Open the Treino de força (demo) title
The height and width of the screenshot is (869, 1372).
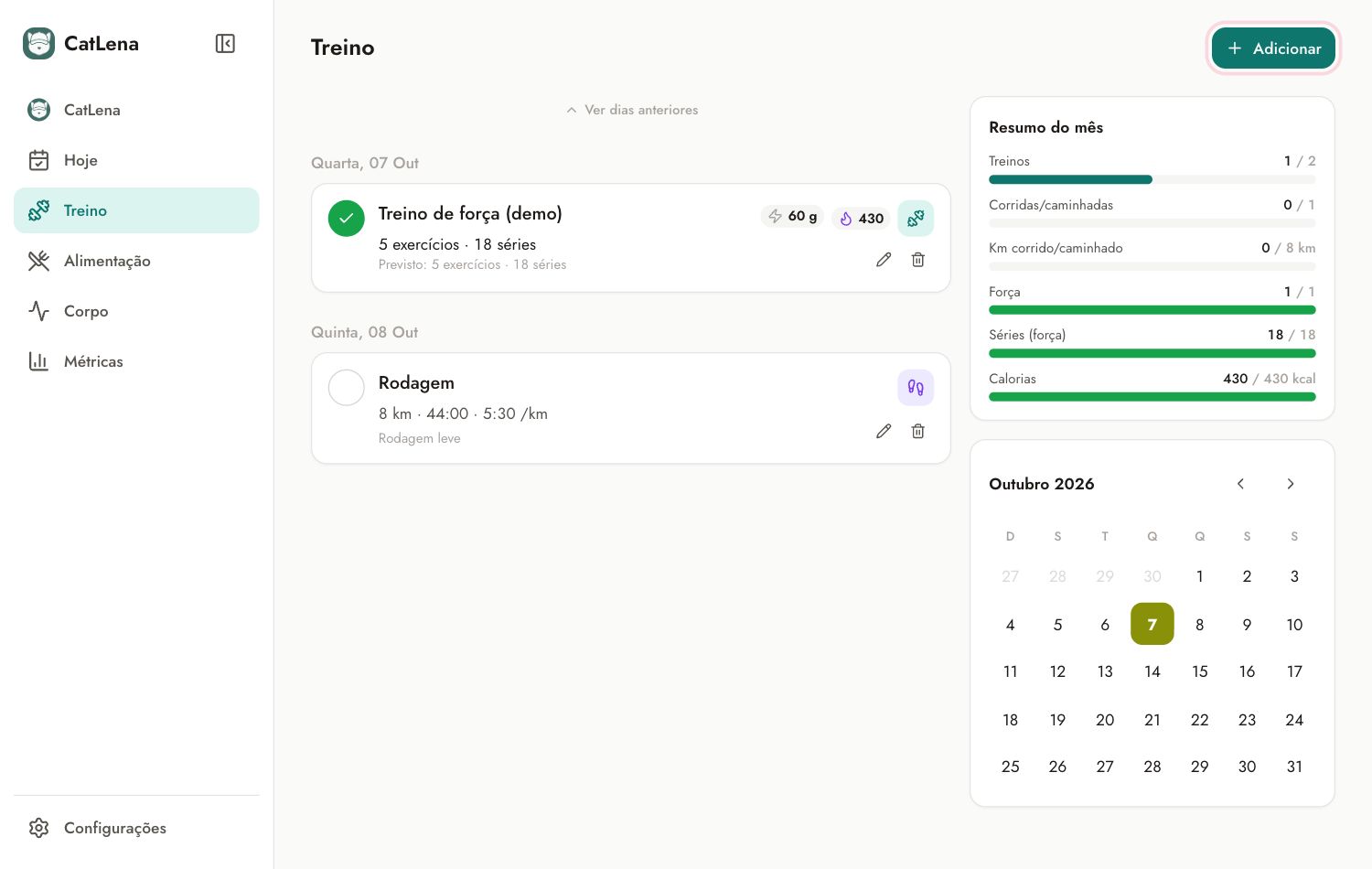[470, 213]
